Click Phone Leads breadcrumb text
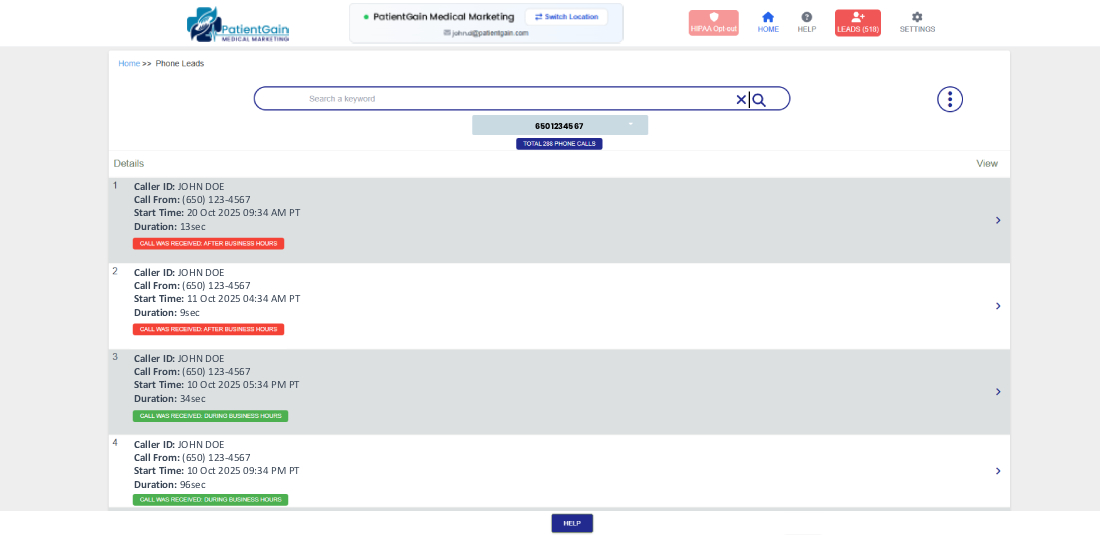1100x535 pixels. point(180,63)
